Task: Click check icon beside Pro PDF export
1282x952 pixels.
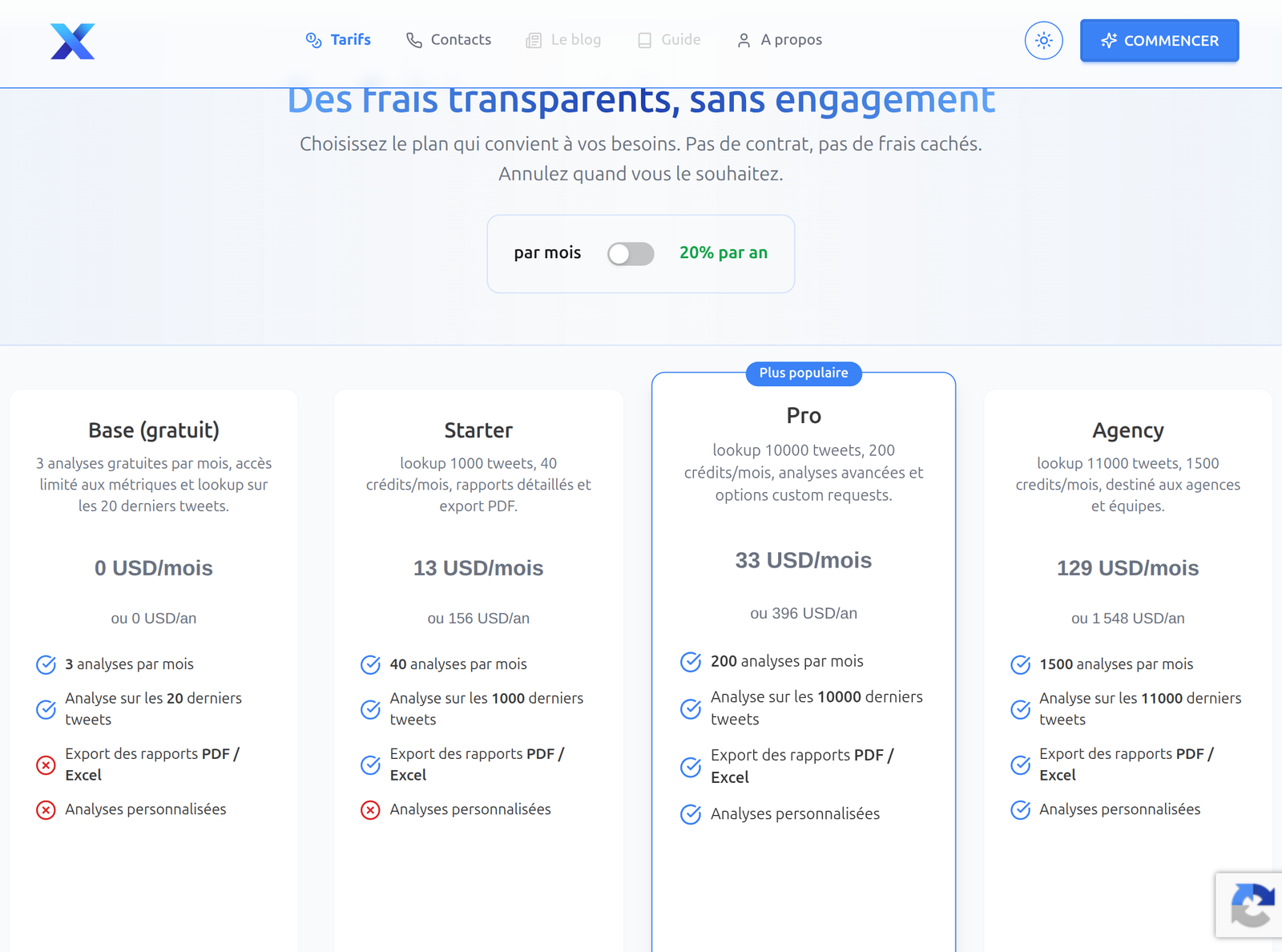Action: click(x=691, y=767)
